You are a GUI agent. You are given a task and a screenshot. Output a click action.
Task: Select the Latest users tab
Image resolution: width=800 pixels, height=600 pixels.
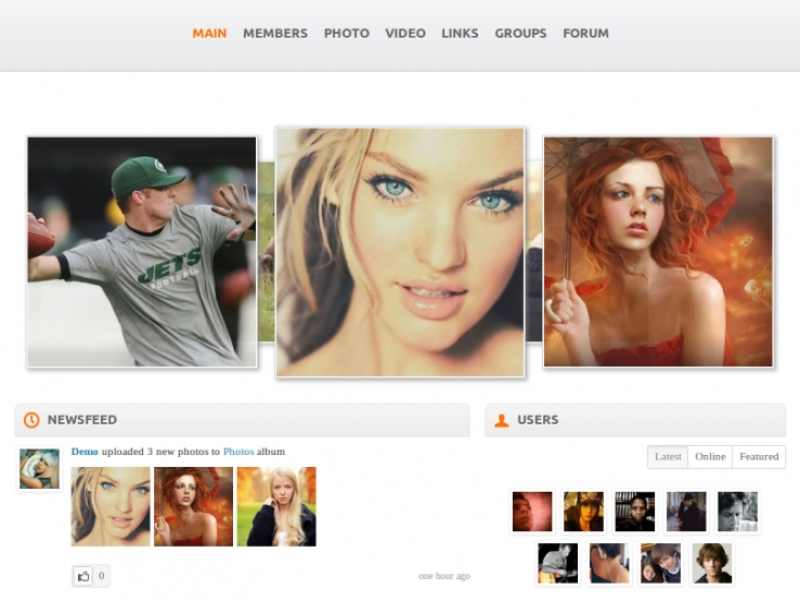click(x=668, y=457)
